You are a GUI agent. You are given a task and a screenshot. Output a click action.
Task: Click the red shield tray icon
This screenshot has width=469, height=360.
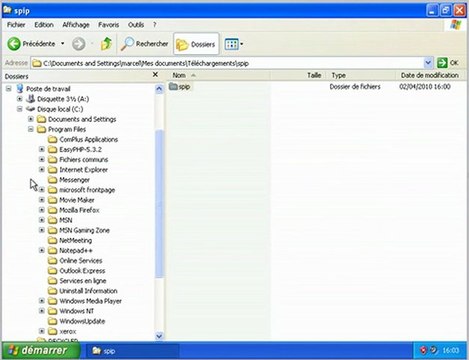(x=423, y=350)
